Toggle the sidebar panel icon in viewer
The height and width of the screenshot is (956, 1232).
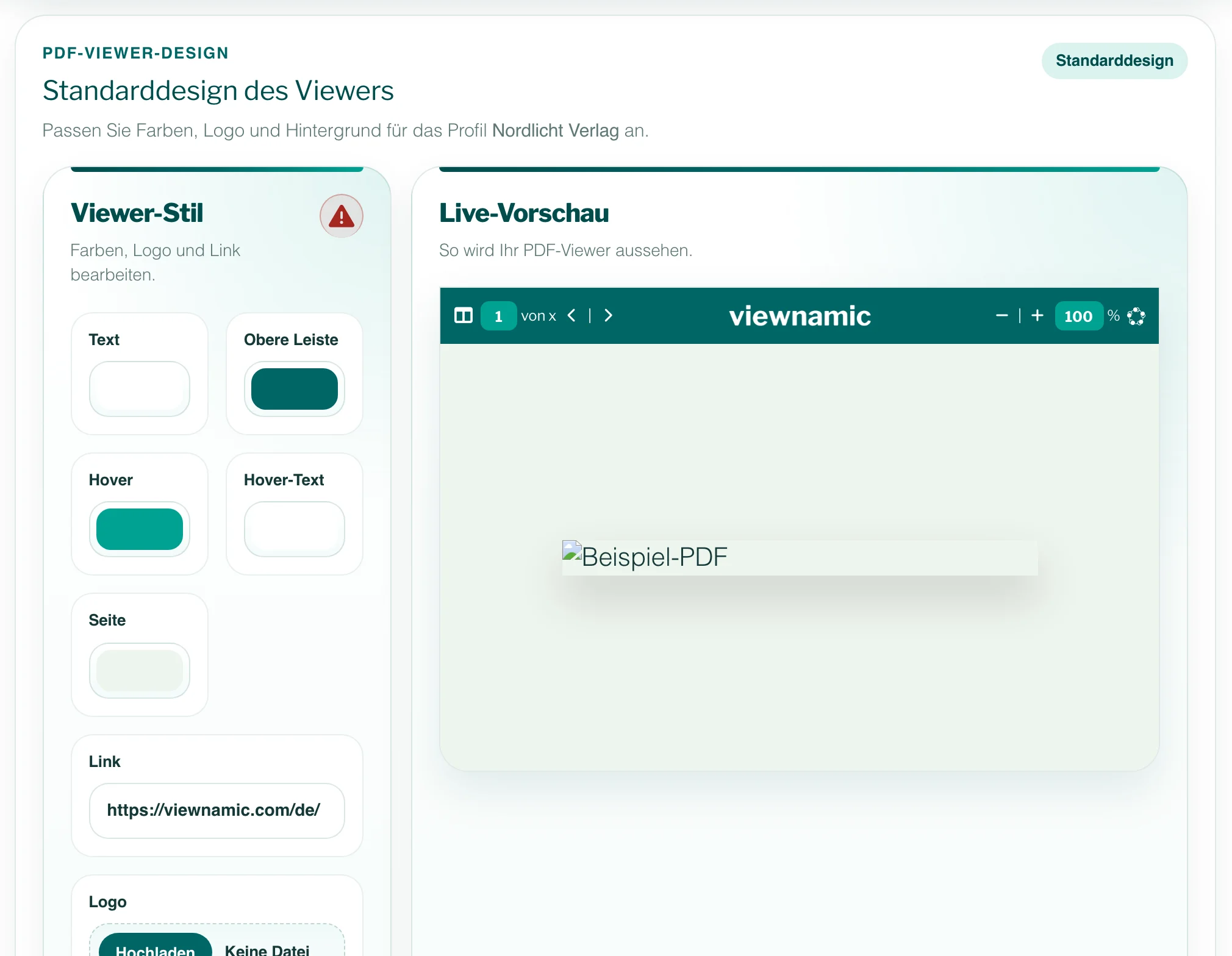[464, 316]
